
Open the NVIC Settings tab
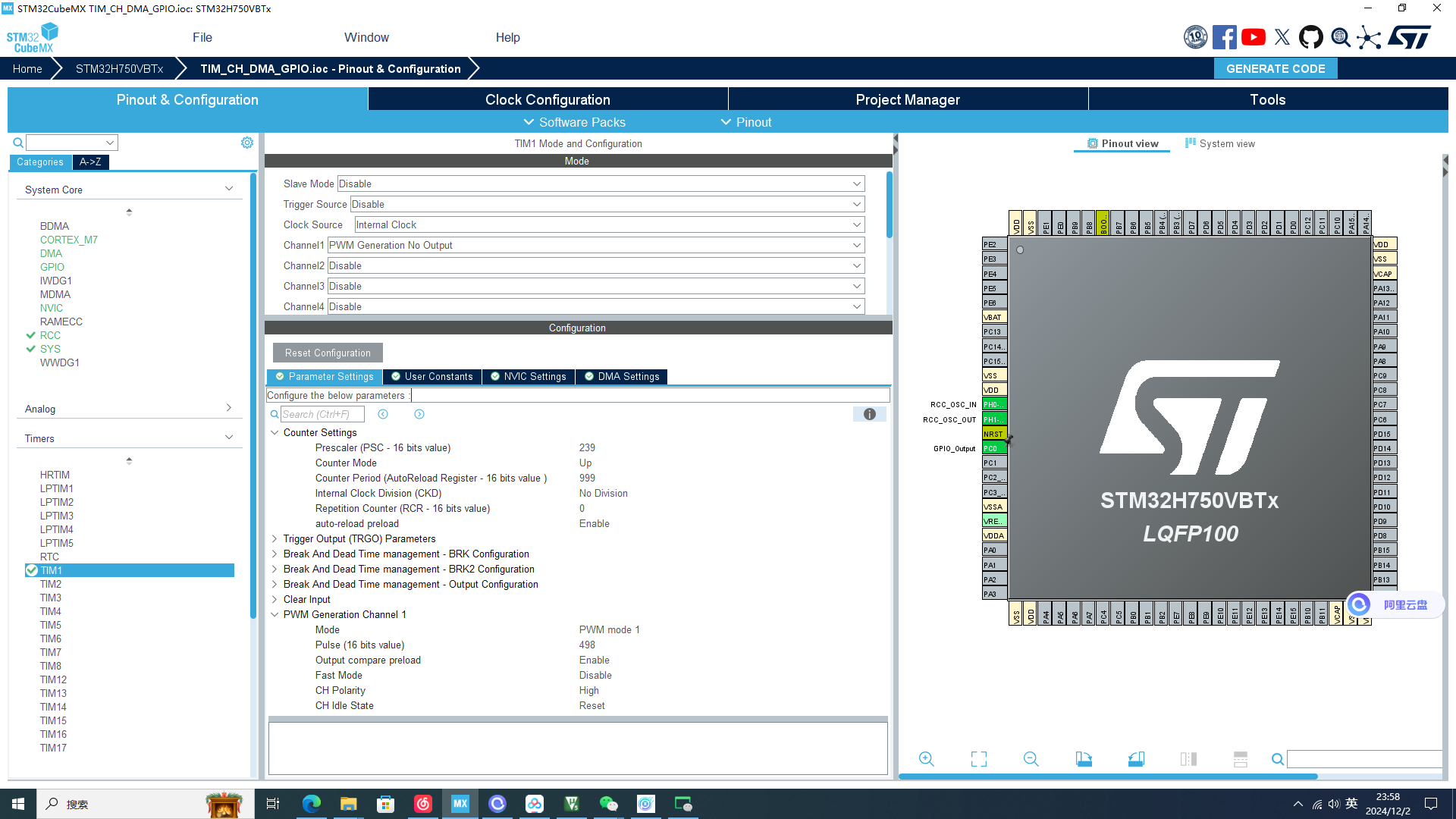(x=529, y=376)
